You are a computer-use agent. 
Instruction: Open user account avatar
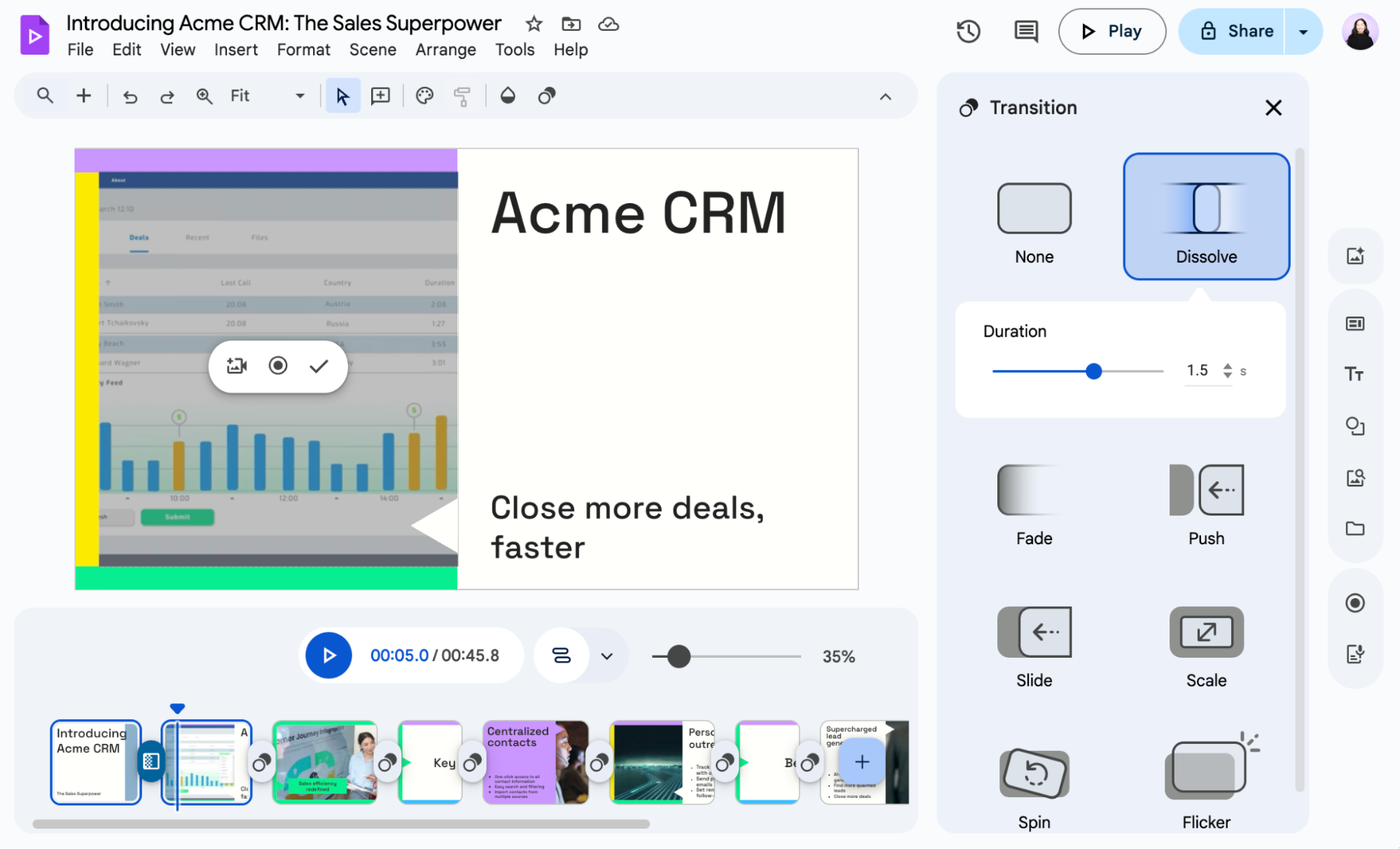[x=1359, y=32]
